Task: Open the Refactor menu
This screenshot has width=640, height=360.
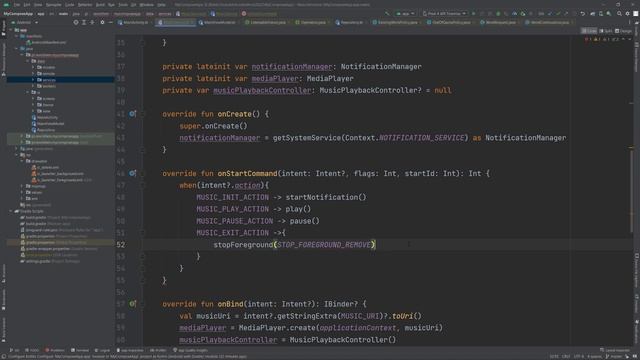Action: pyautogui.click(x=85, y=5)
